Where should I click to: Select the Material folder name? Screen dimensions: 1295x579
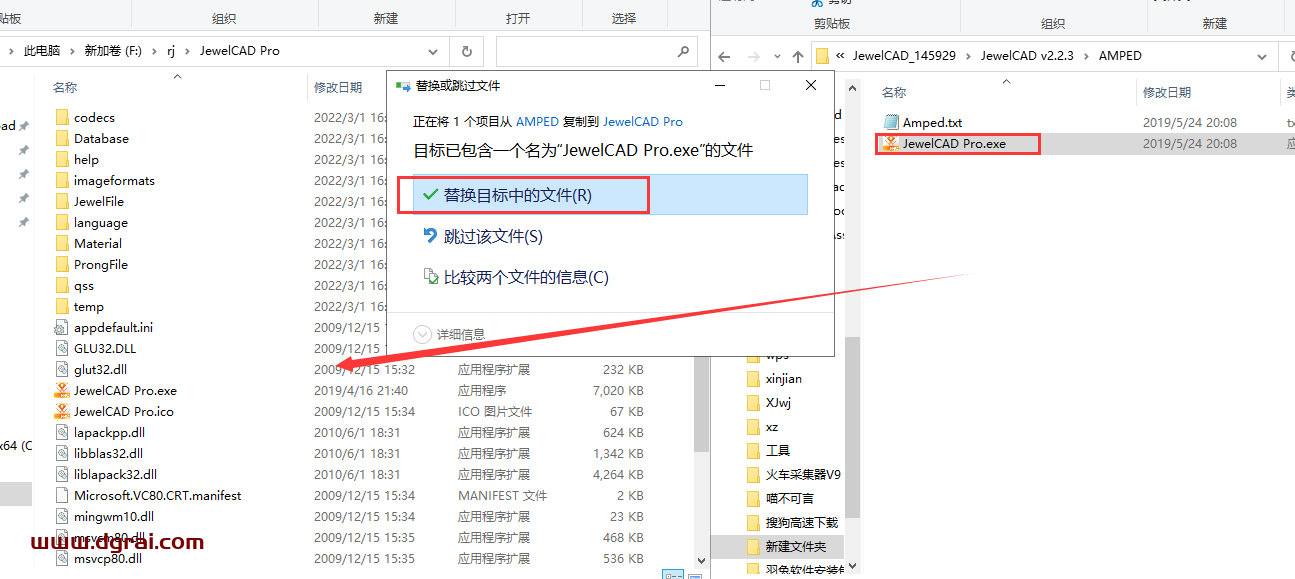[98, 243]
